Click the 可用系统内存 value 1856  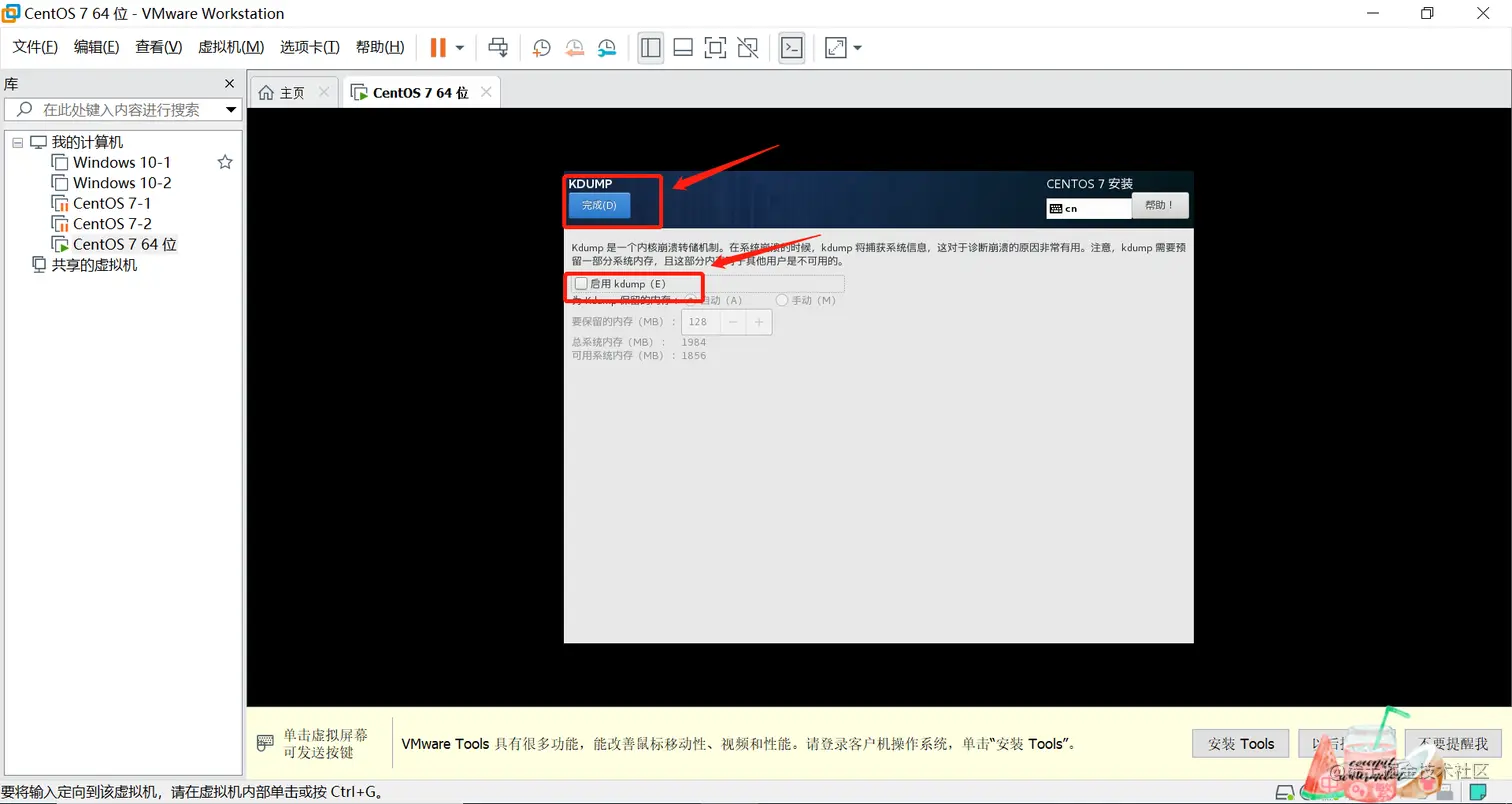click(693, 355)
